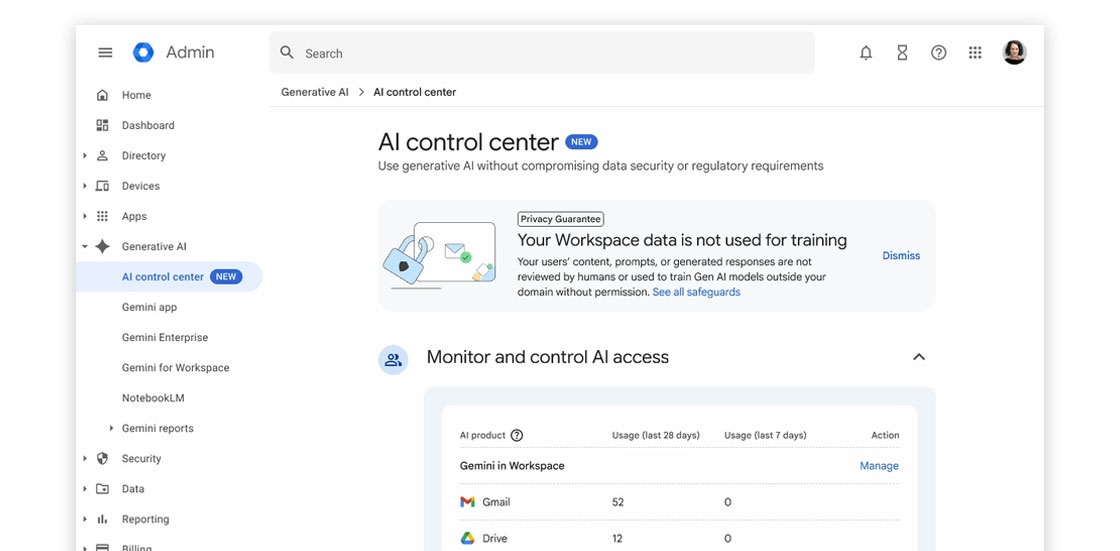Image resolution: width=1120 pixels, height=551 pixels.
Task: Expand the Directory tree item arrow
Action: [x=84, y=155]
